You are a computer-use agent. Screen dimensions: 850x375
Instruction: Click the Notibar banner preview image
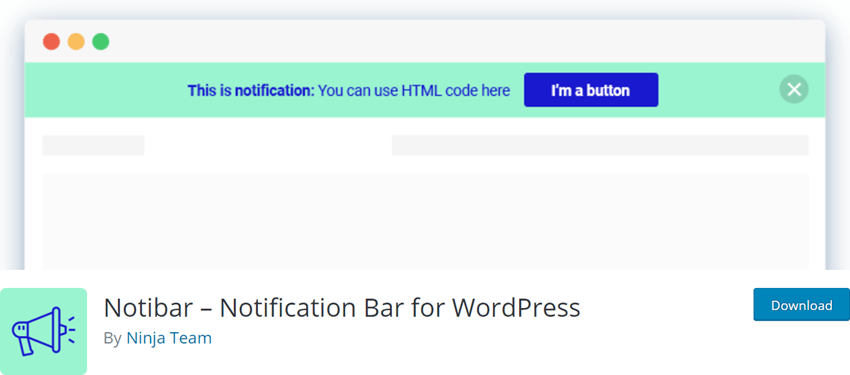[x=425, y=135]
